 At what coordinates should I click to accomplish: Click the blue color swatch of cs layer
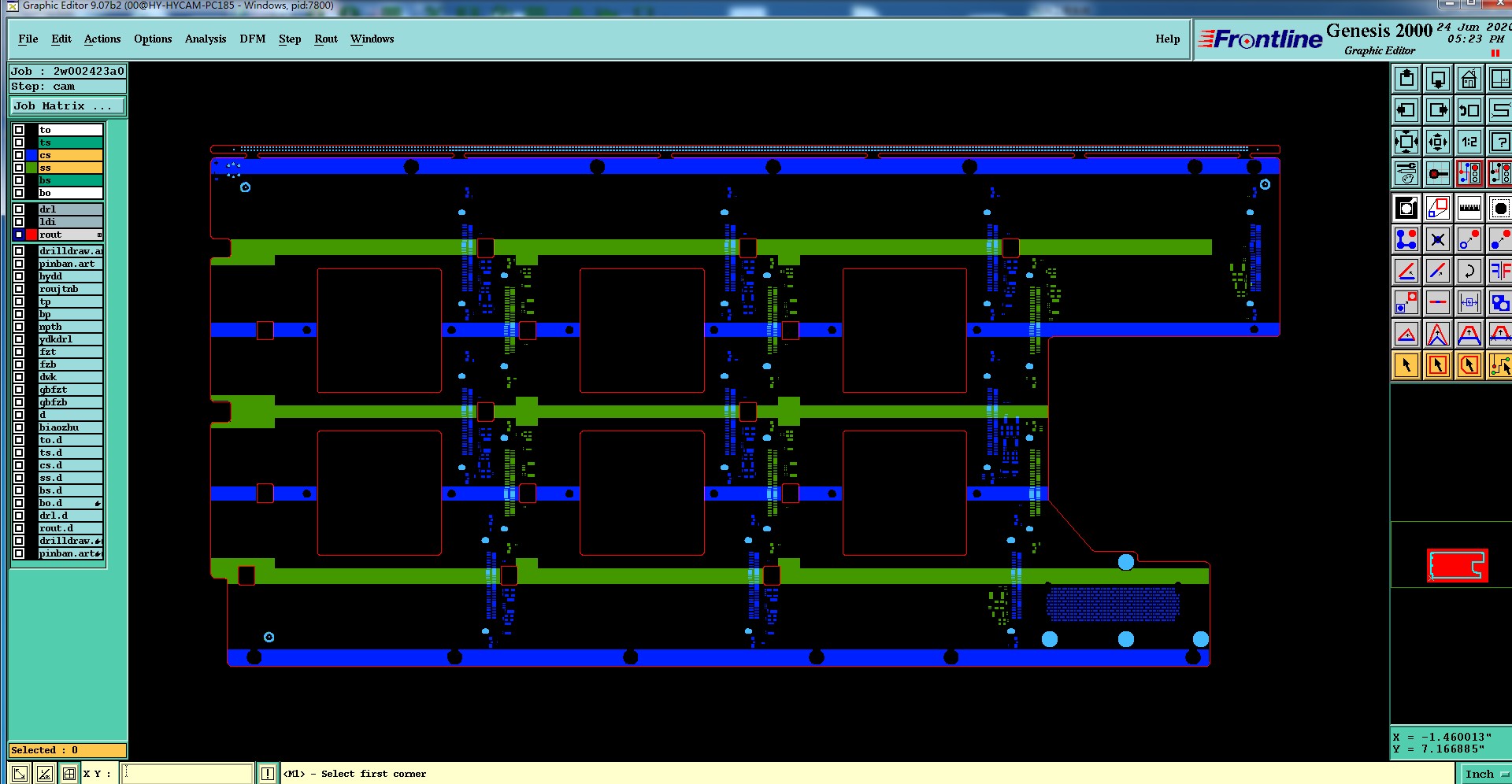pos(31,155)
